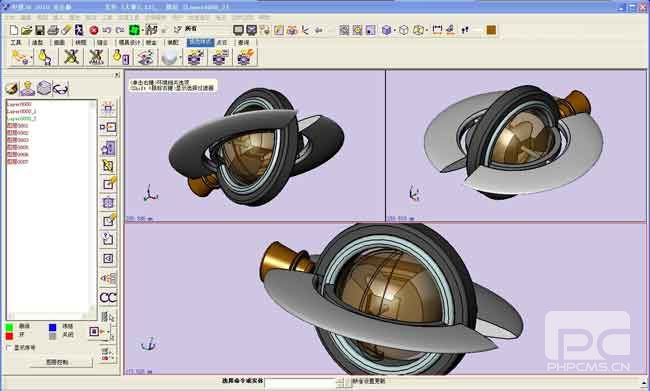
Task: Click the red stop icon in toolbar
Action: point(94,30)
